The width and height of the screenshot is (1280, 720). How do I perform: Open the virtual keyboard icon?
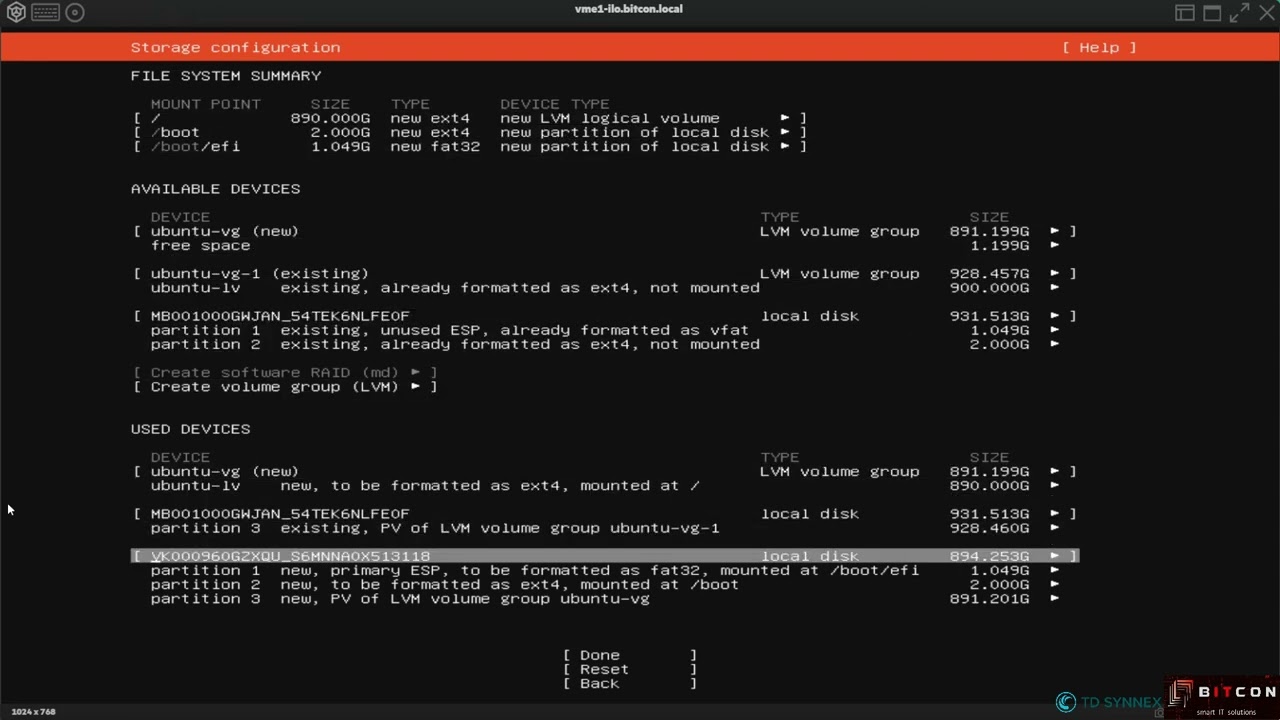(45, 13)
